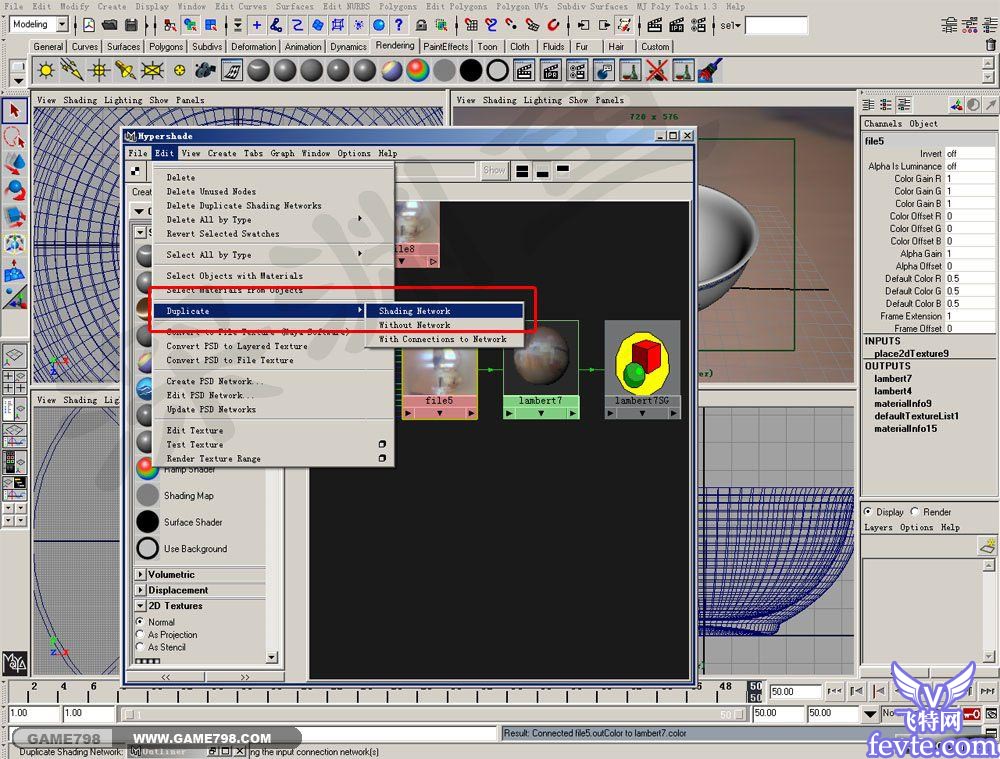
Task: Edit the Color Gain R value field
Action: [x=969, y=179]
